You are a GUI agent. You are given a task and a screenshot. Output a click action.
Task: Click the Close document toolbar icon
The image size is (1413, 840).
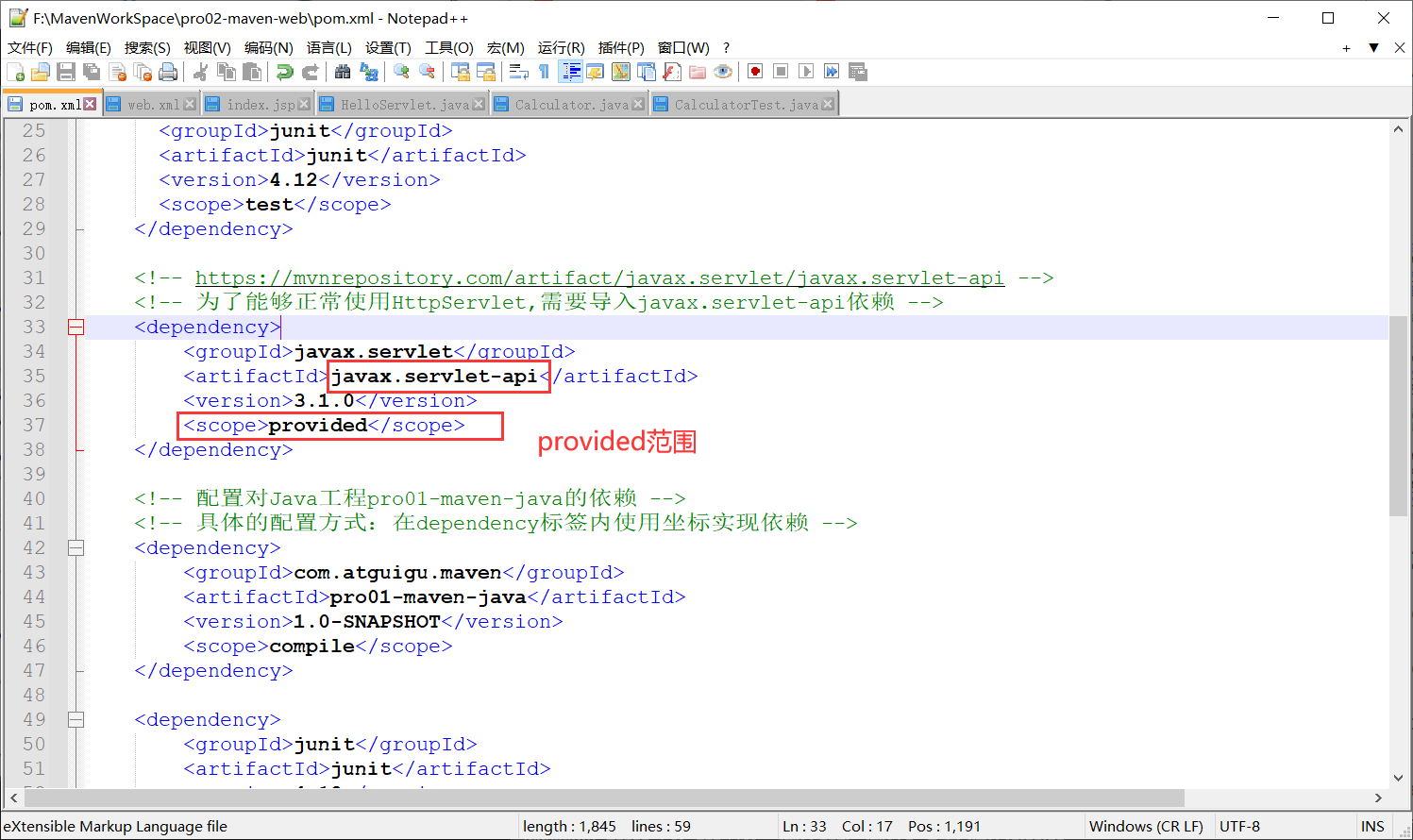click(117, 72)
